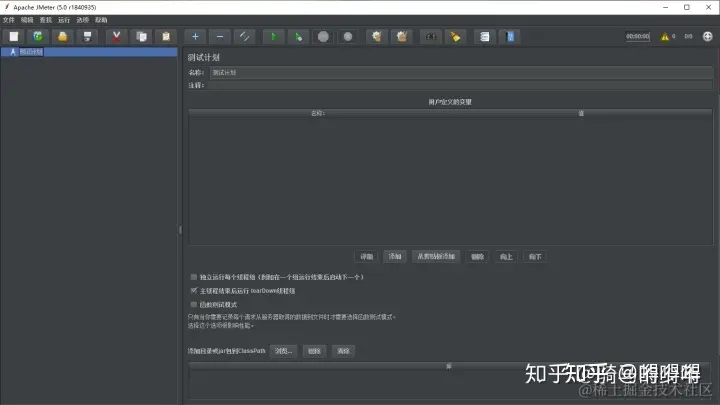This screenshot has width=720, height=405.
Task: Enable 函数测试模式 checkbox
Action: pyautogui.click(x=194, y=304)
